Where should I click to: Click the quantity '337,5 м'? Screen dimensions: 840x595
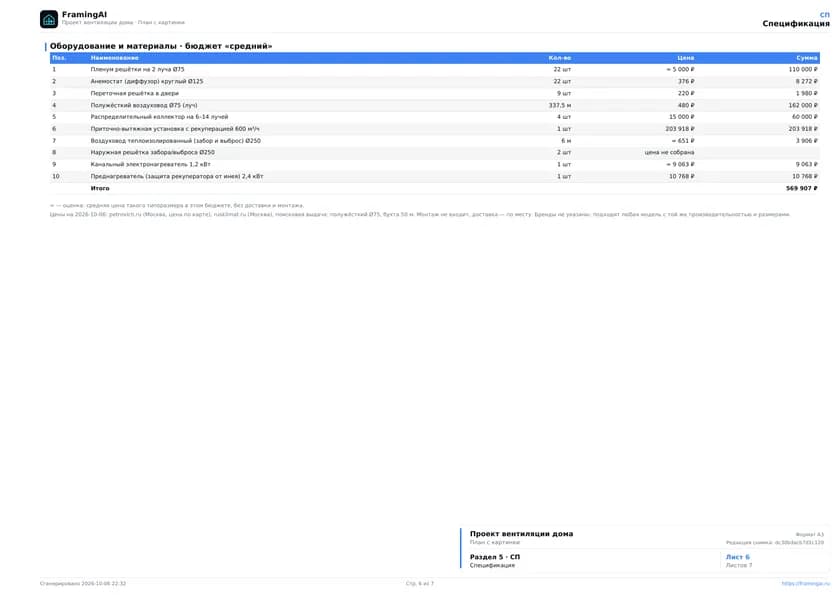pos(560,106)
